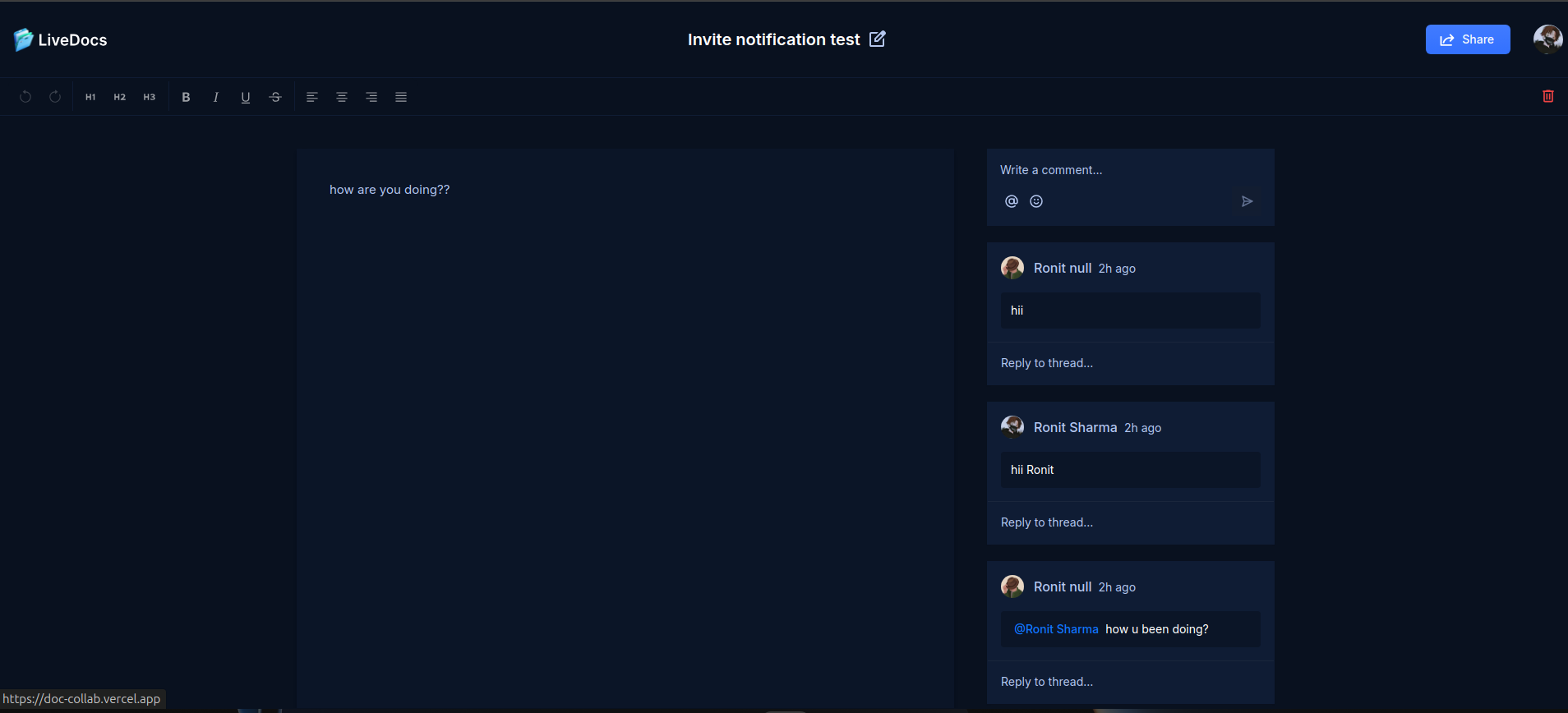Justify the paragraph text
The height and width of the screenshot is (713, 1568).
(401, 97)
